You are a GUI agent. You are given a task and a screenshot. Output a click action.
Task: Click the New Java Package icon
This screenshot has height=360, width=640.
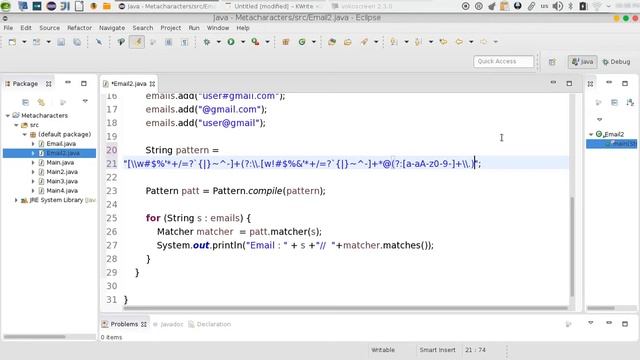(286, 42)
